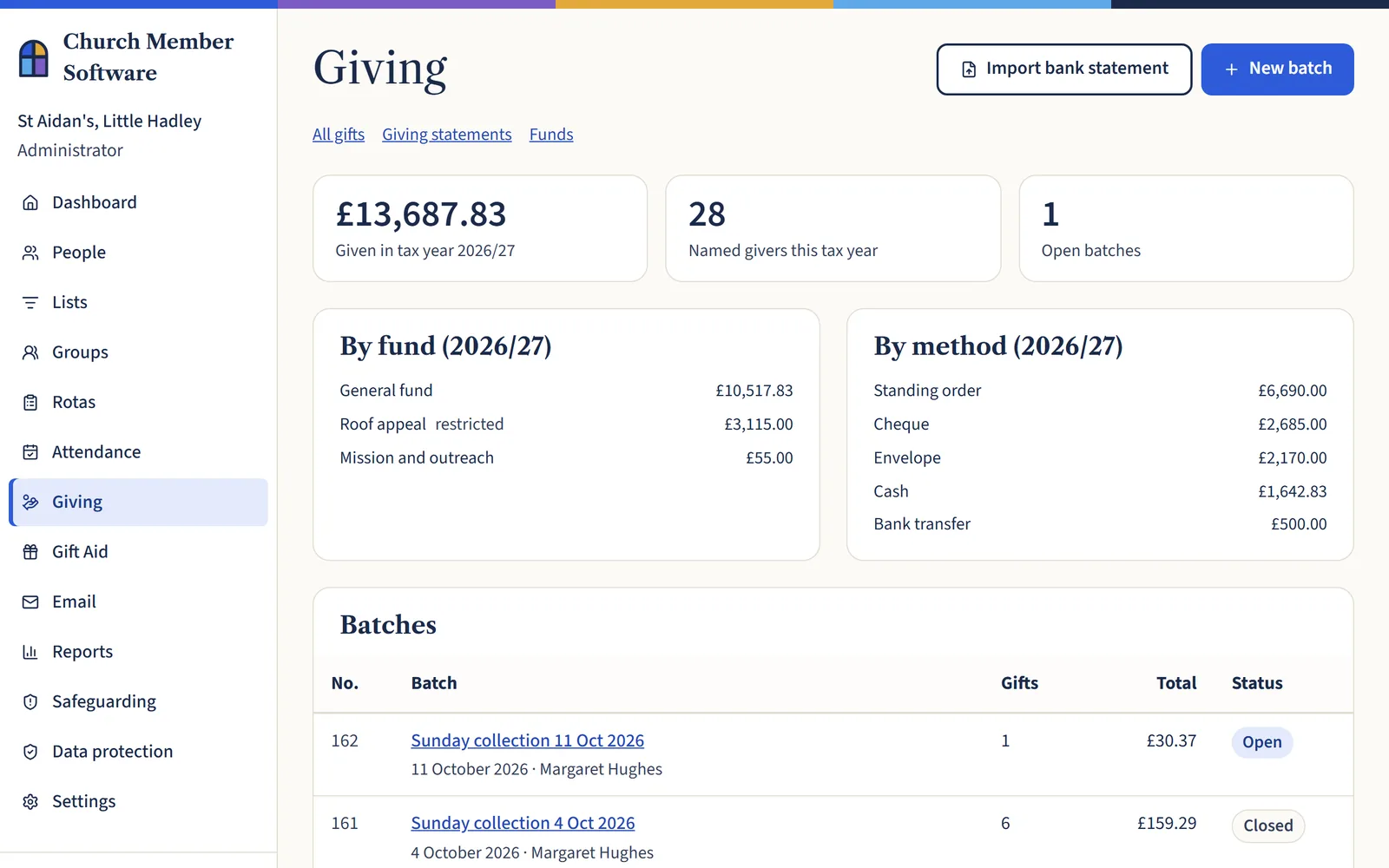
Task: Click the Data protection shield-check icon
Action: 30,752
